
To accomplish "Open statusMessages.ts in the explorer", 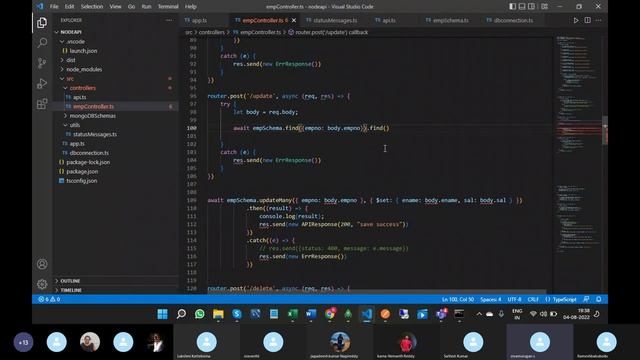I will 95,134.
